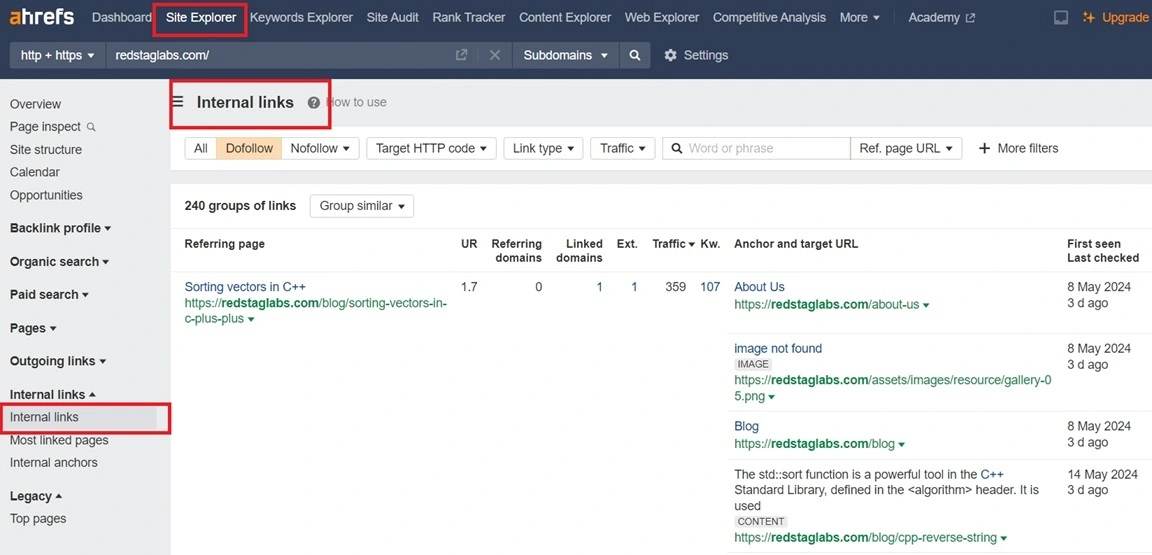The width and height of the screenshot is (1152, 555).
Task: Open the Nofollow filter dropdown
Action: click(320, 148)
